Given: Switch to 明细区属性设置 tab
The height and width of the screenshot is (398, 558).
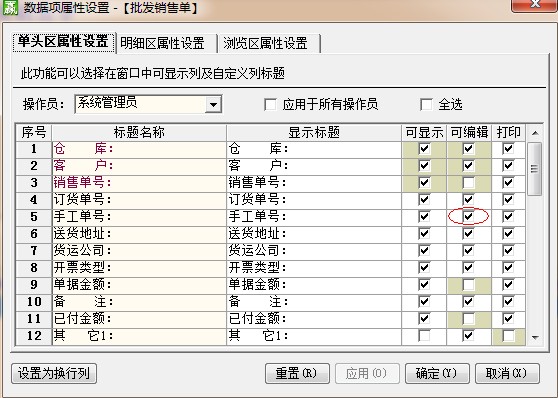Looking at the screenshot, I should [x=162, y=44].
